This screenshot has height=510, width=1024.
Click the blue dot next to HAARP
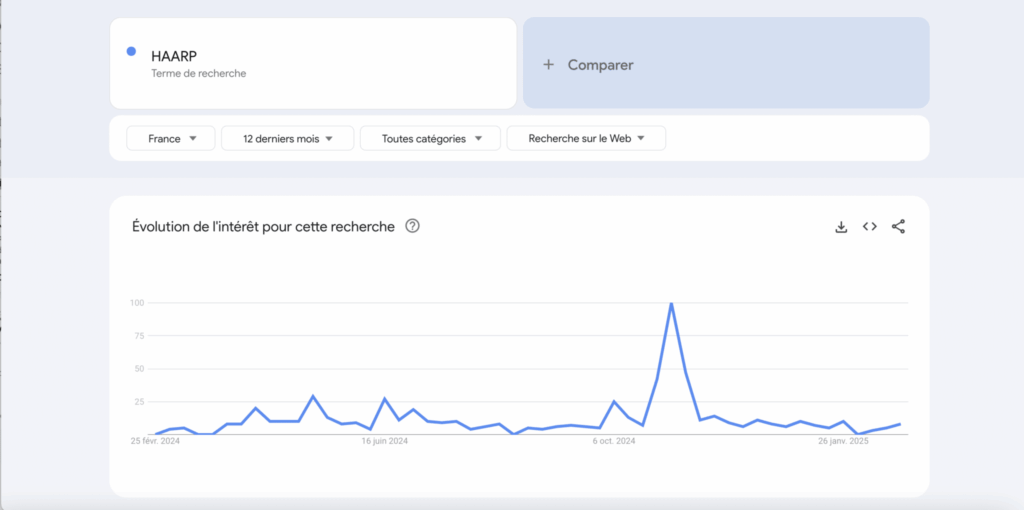[x=131, y=51]
